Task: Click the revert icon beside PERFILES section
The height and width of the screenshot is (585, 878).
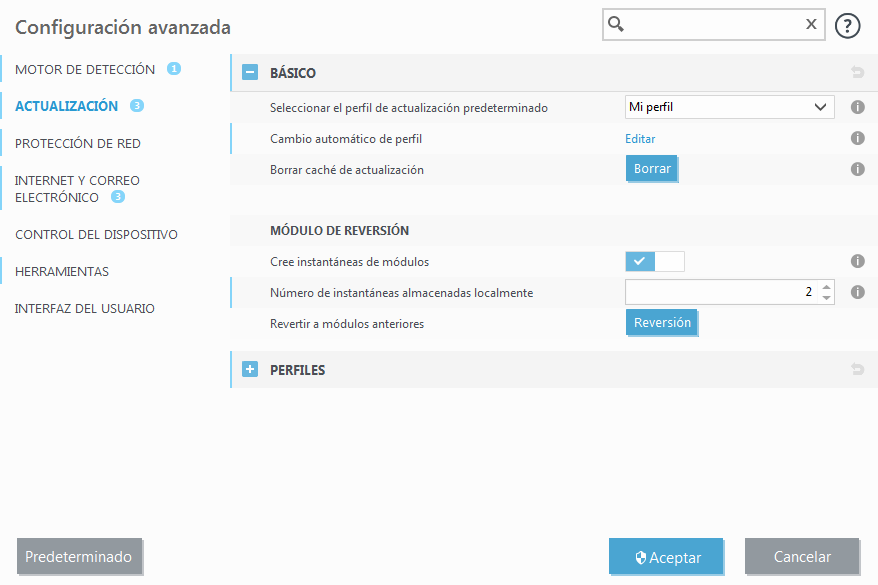Action: pos(857,369)
